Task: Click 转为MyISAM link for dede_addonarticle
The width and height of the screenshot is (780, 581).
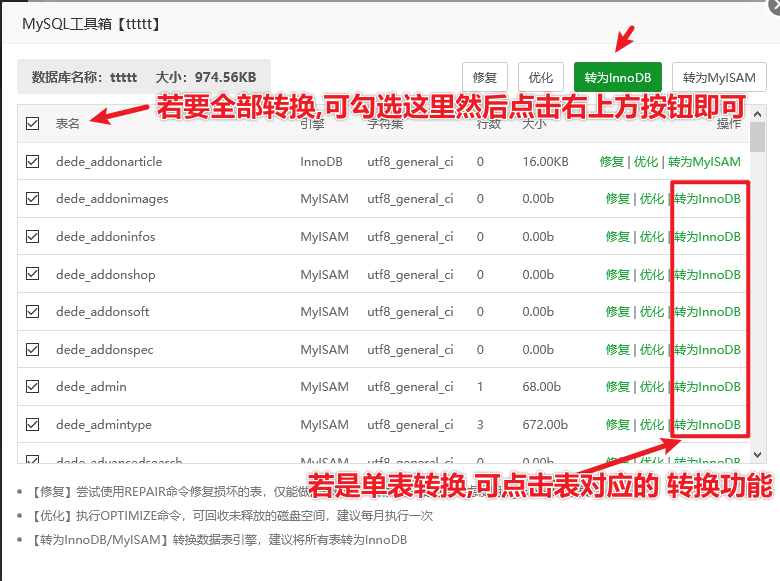Action: point(704,161)
